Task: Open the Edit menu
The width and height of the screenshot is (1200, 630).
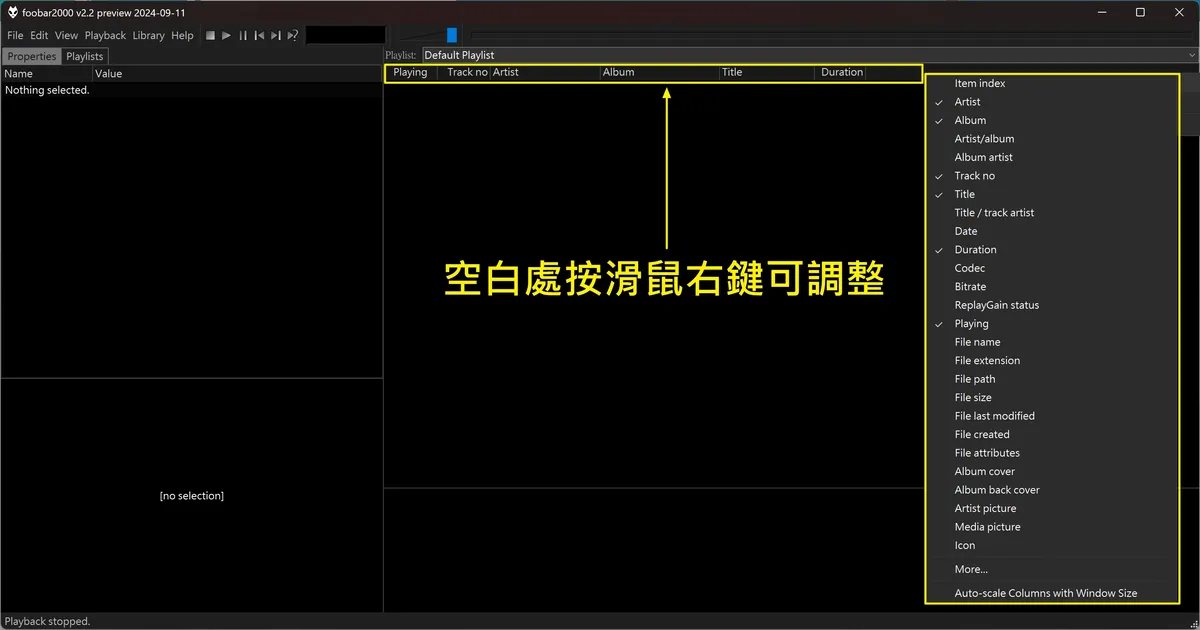Action: click(x=39, y=35)
